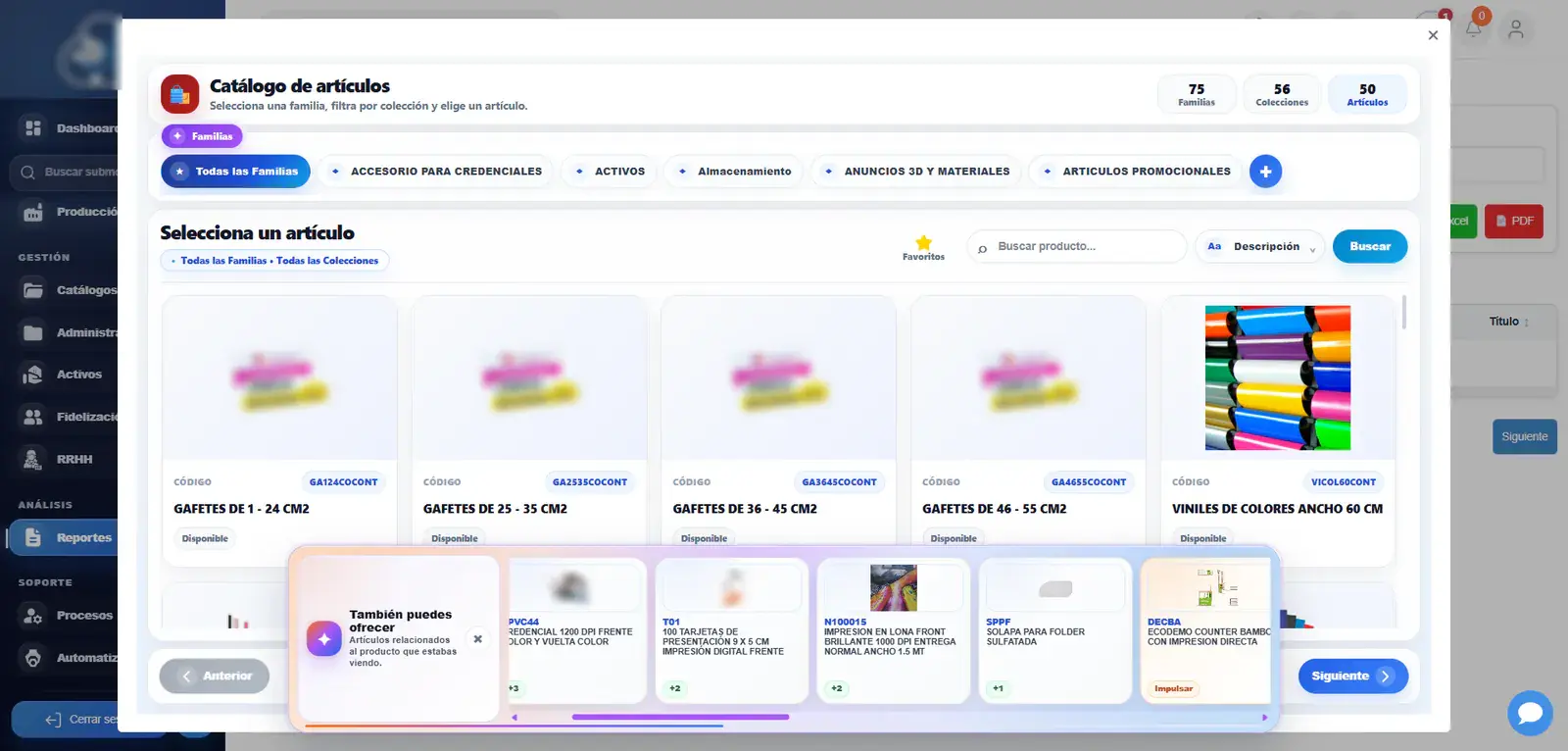Add a family with the blue plus button
The image size is (1568, 751).
tap(1265, 172)
